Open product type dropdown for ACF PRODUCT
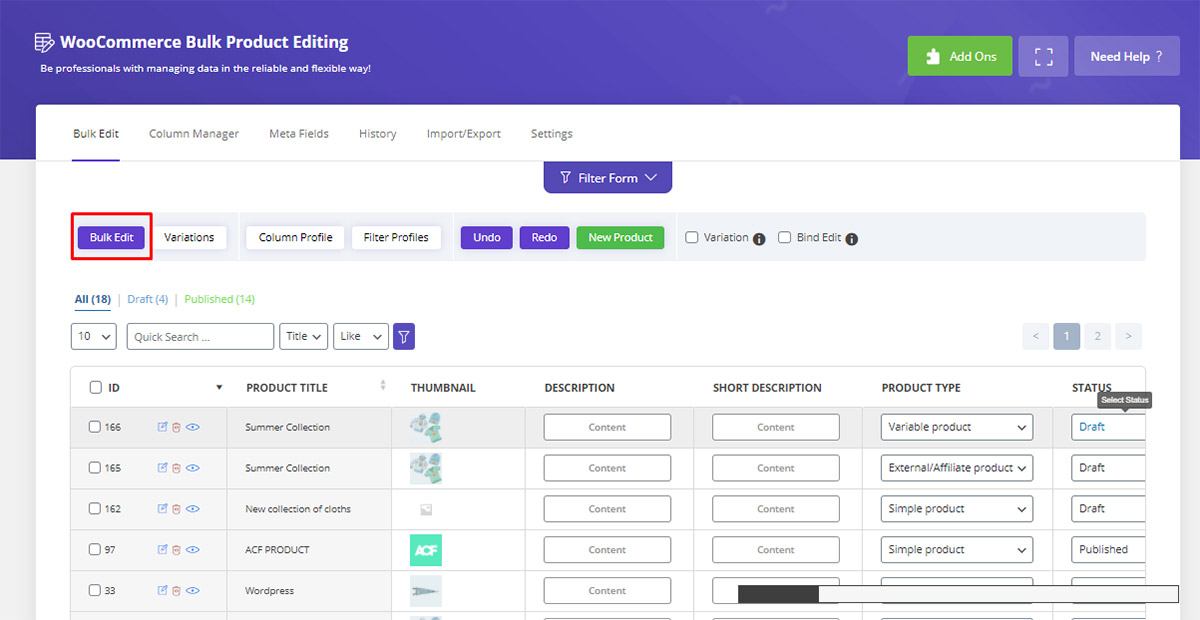This screenshot has height=620, width=1200. pyautogui.click(x=957, y=550)
